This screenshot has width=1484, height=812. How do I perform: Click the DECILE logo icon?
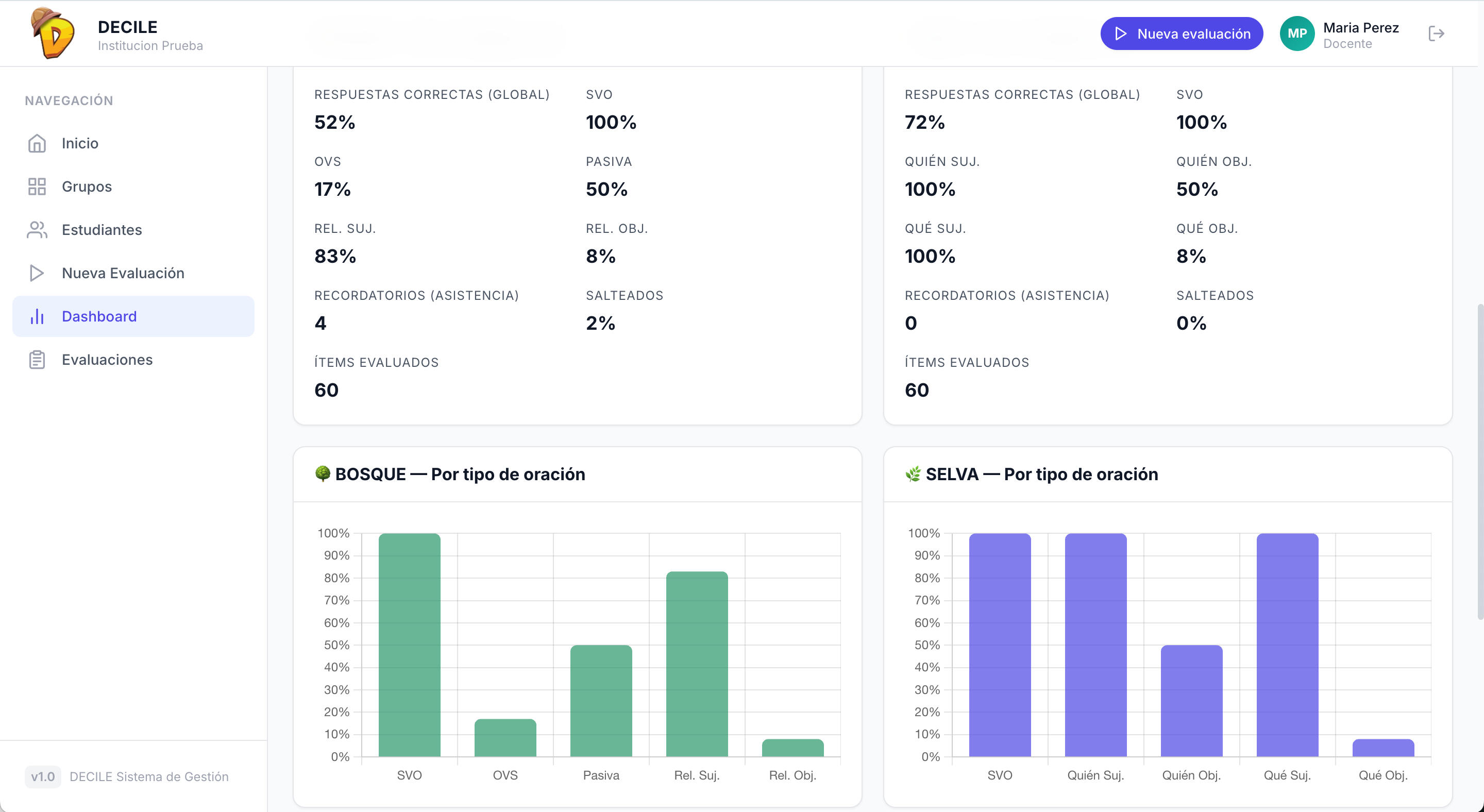(53, 33)
